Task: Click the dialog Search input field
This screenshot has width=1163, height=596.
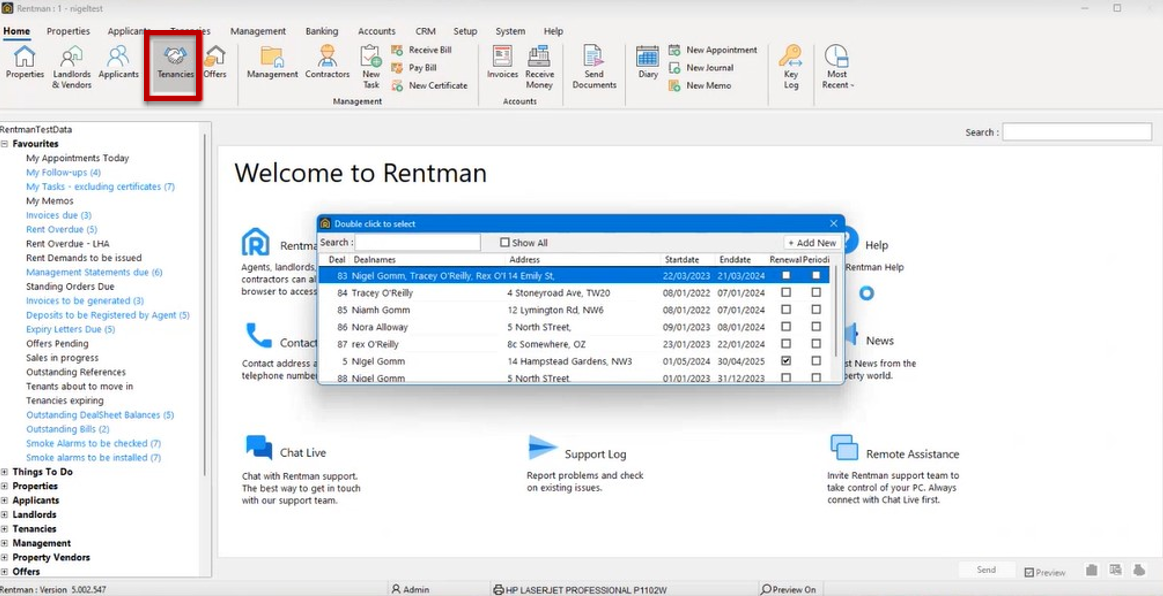Action: (x=418, y=242)
